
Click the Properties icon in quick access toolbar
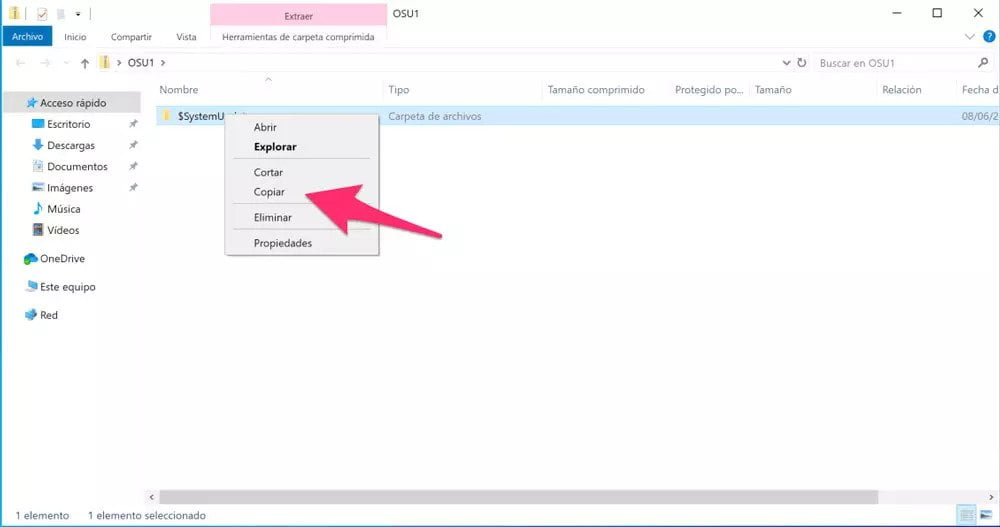click(42, 14)
